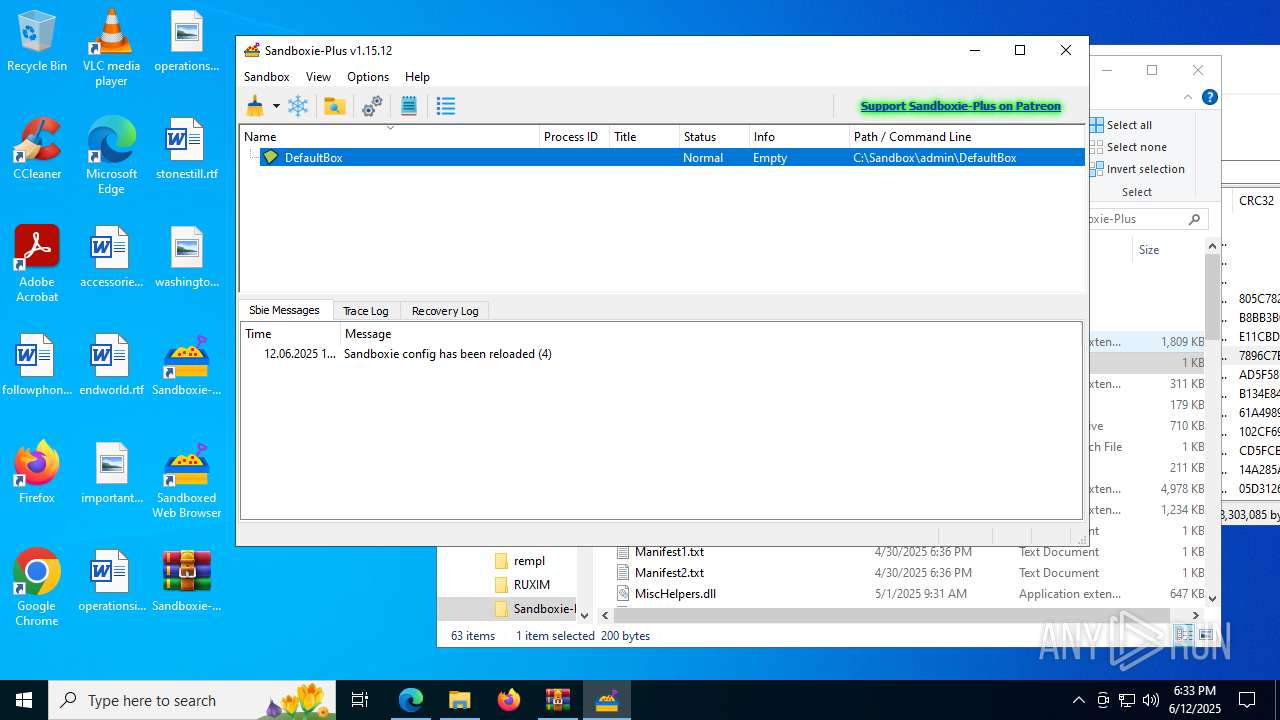
Task: Sort by the Title column header
Action: [644, 137]
